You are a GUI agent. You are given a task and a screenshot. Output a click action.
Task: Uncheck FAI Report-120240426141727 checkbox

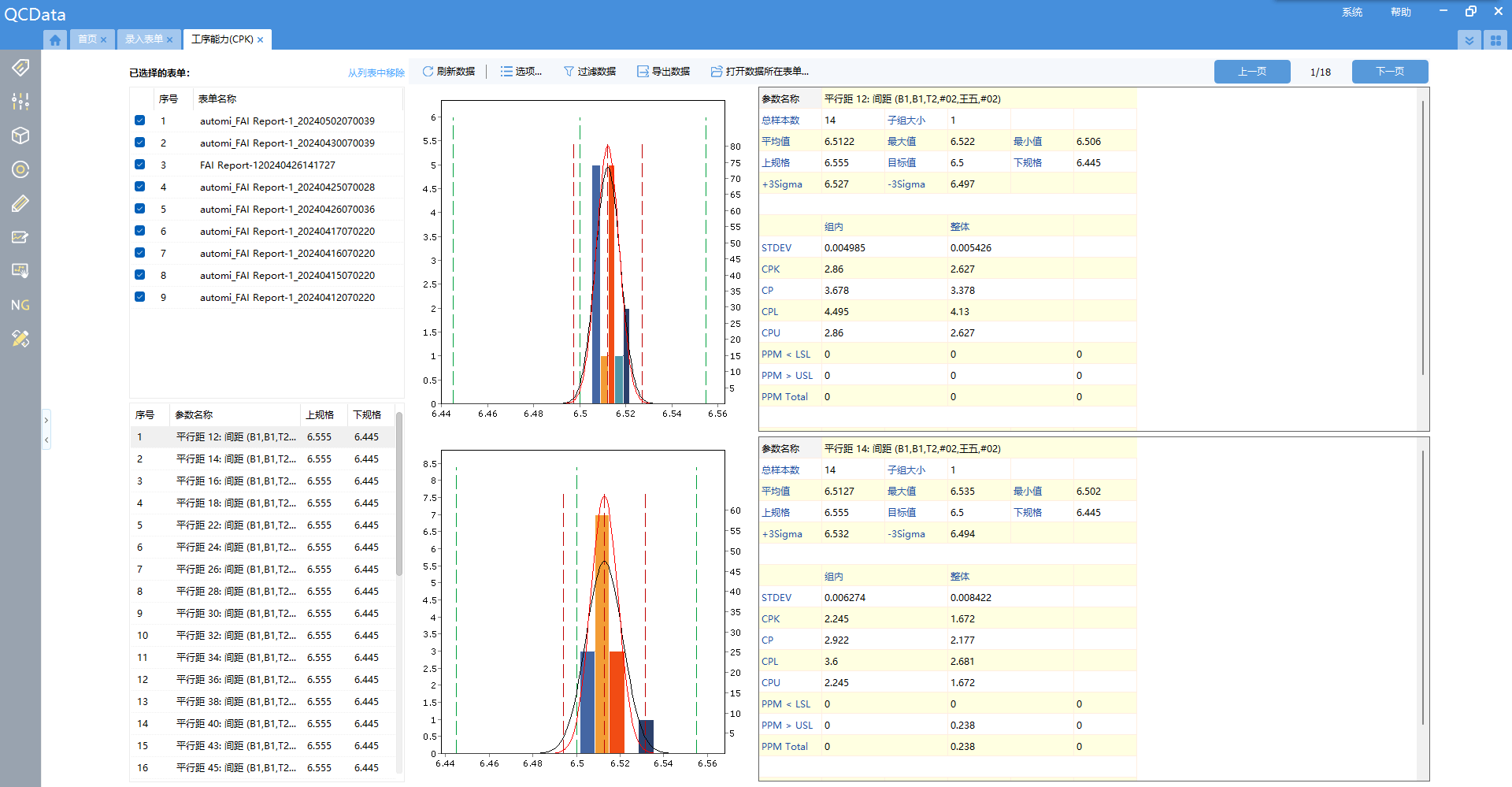click(x=140, y=165)
